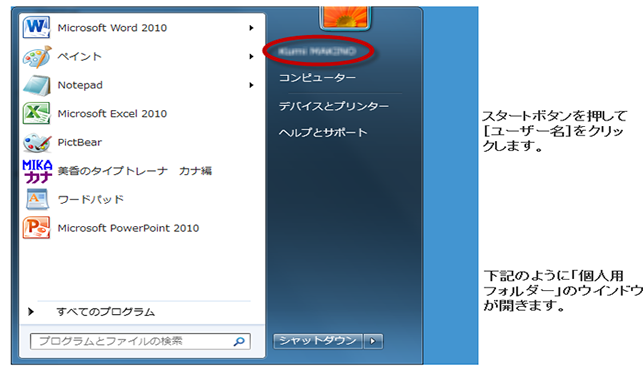Expand the ペイント jump list arrow
The width and height of the screenshot is (643, 386).
[x=251, y=57]
